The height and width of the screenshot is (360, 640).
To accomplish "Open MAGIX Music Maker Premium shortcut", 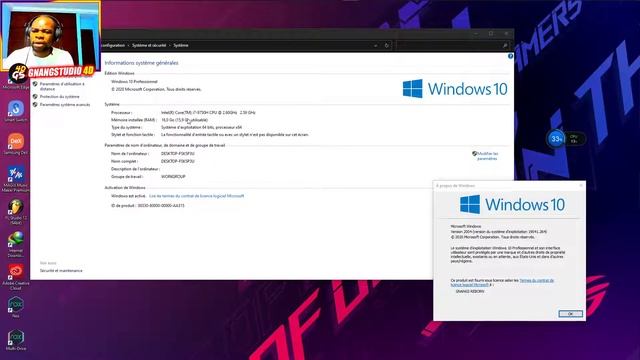I will tap(16, 178).
